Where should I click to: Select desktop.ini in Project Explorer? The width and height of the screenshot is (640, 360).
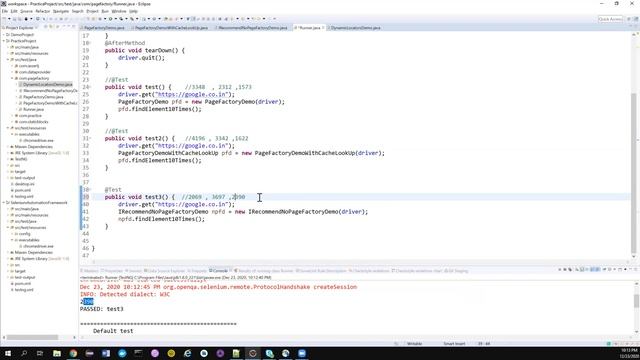tap(24, 184)
